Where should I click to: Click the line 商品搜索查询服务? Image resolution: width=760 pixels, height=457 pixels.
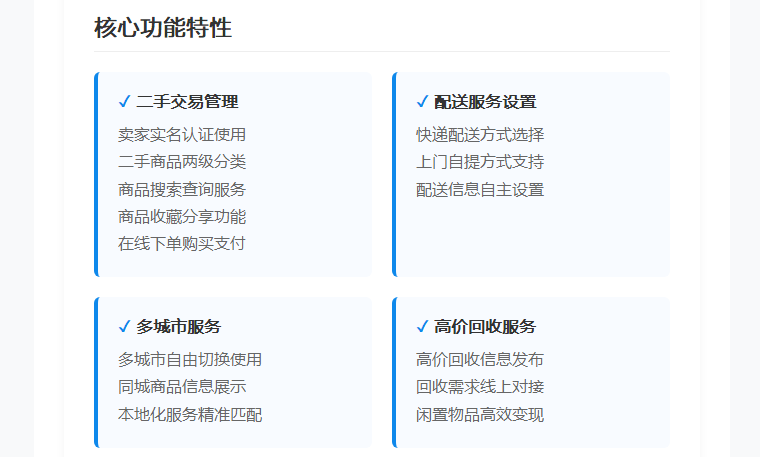tap(182, 189)
